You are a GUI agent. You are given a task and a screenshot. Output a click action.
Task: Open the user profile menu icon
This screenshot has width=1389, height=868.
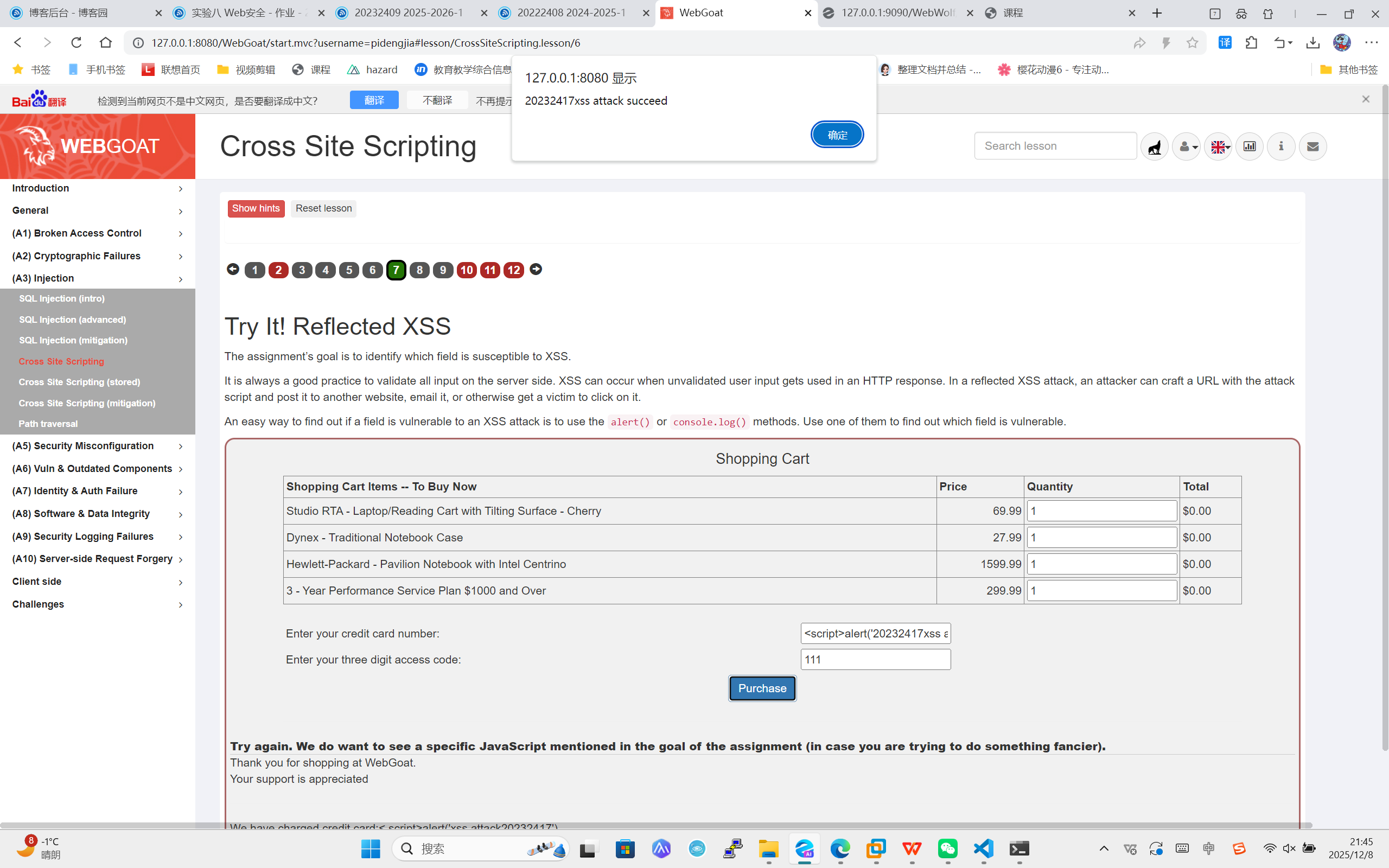(1187, 146)
